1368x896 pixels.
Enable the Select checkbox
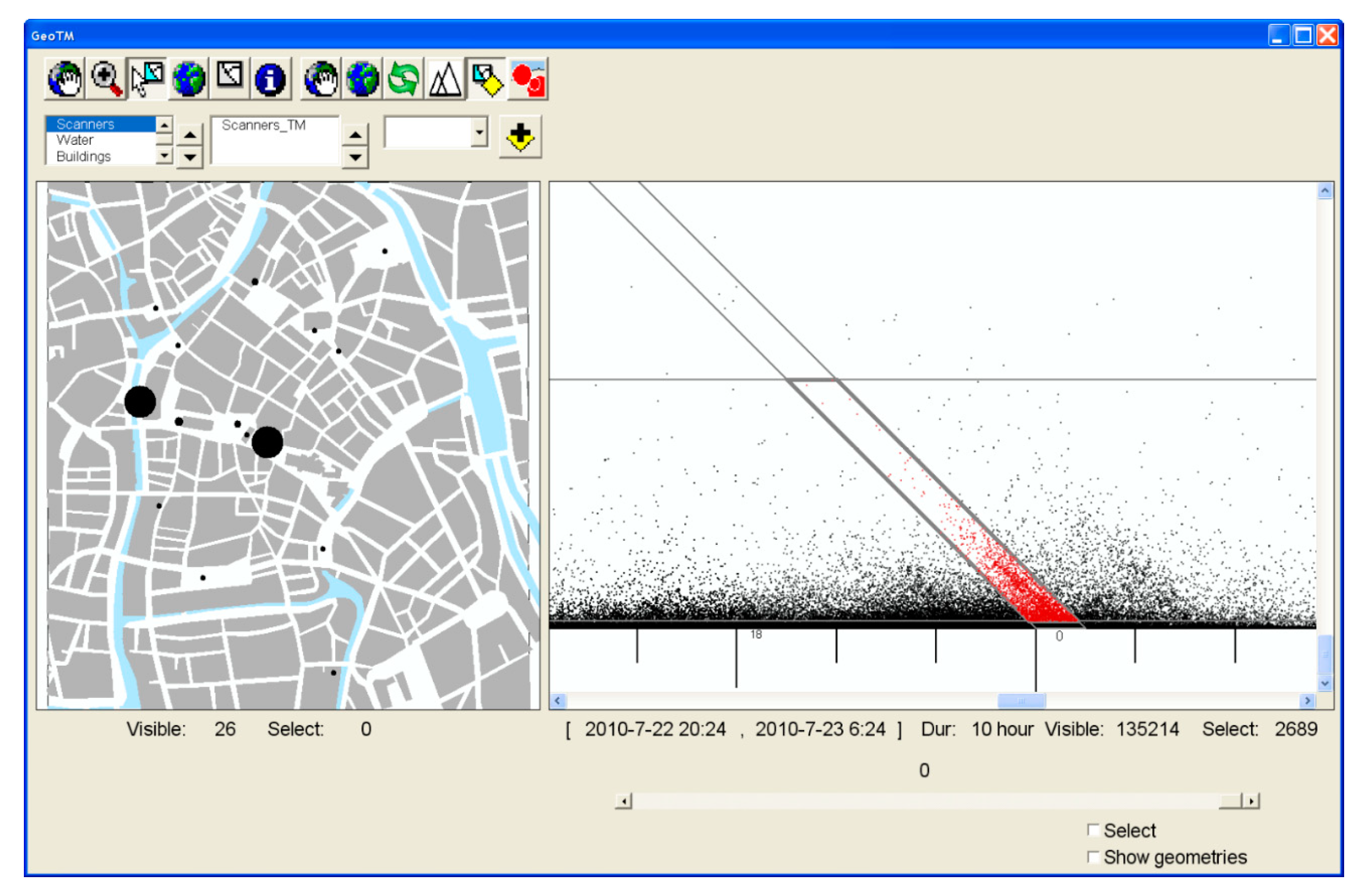coord(1093,830)
